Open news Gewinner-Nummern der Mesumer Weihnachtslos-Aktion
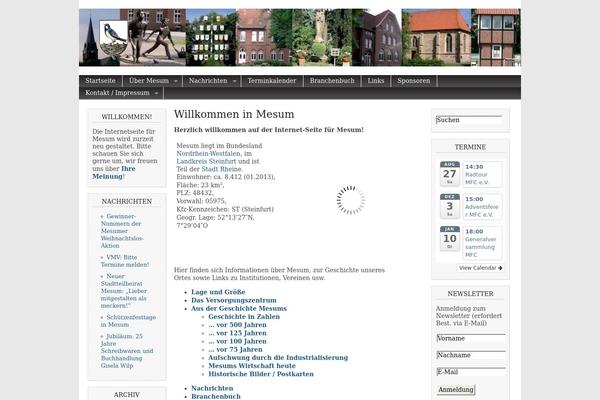This screenshot has height=400, width=600. point(122,231)
